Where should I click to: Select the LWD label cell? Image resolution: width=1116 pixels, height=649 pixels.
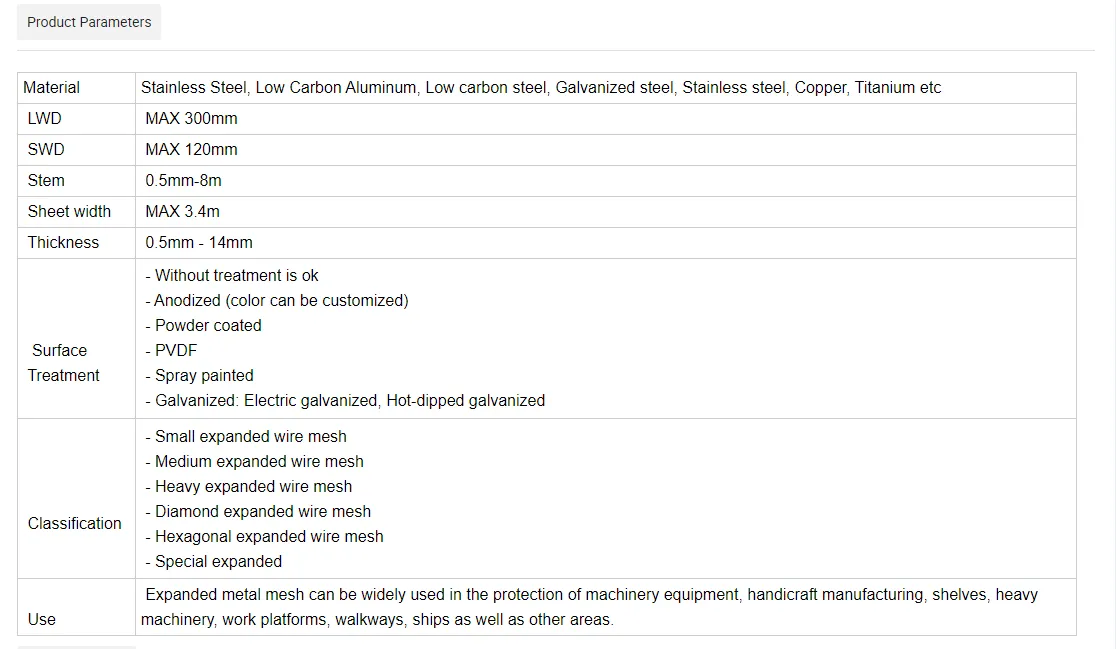[x=45, y=119]
